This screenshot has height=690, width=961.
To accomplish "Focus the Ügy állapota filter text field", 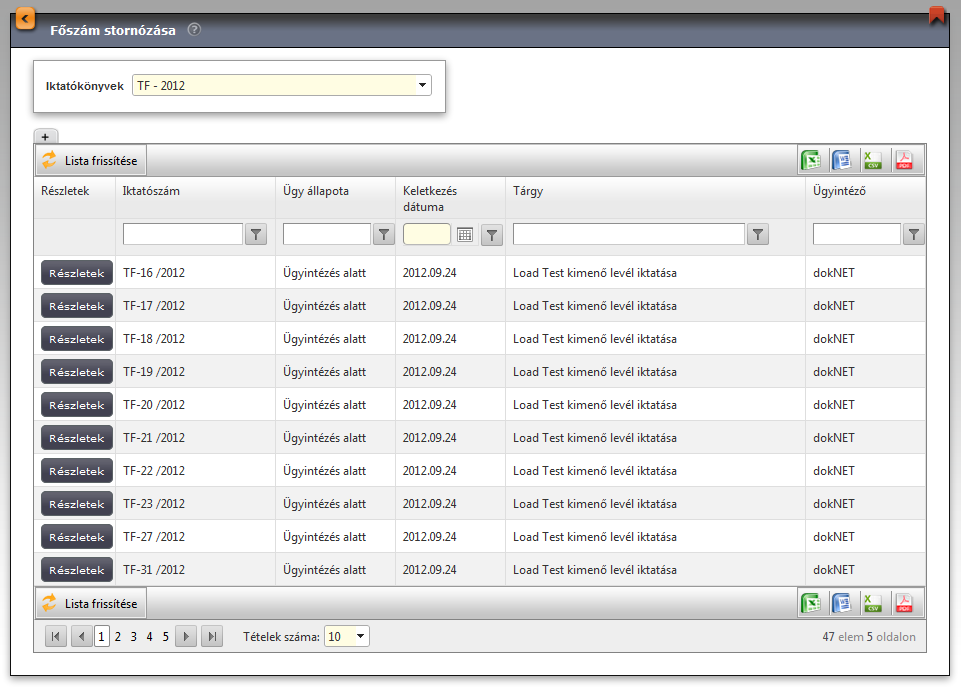I will pos(327,234).
